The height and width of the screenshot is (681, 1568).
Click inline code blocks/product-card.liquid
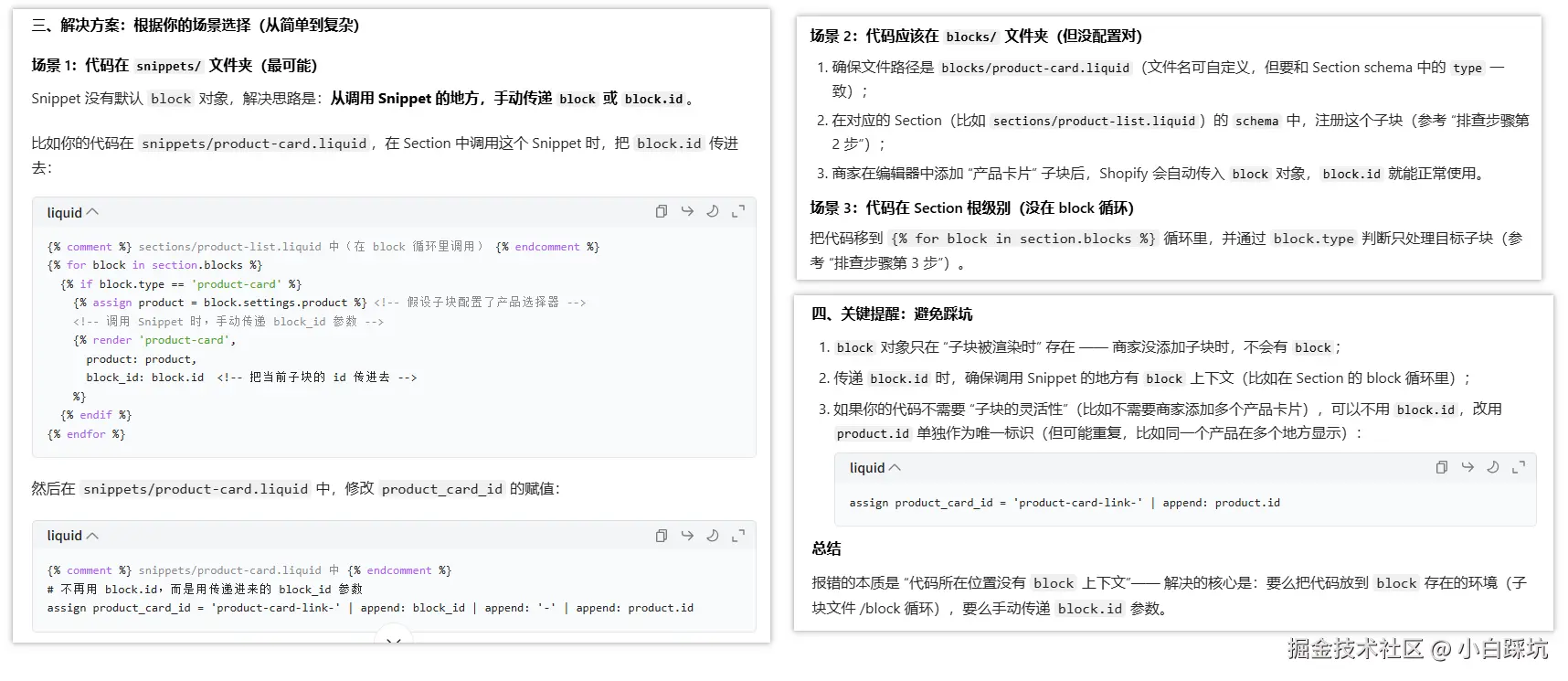click(x=1035, y=68)
